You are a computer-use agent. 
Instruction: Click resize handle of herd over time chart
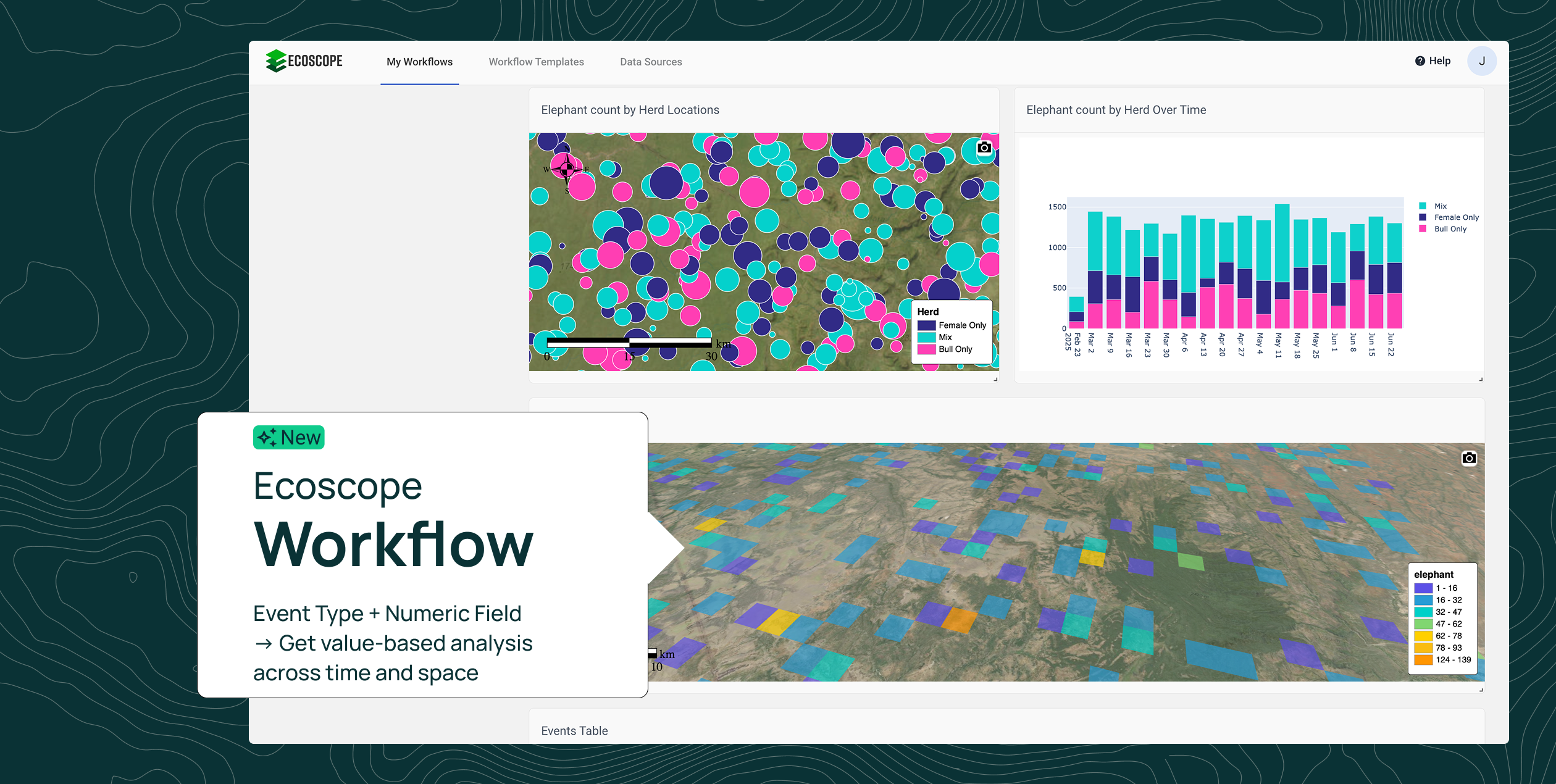(x=1481, y=379)
